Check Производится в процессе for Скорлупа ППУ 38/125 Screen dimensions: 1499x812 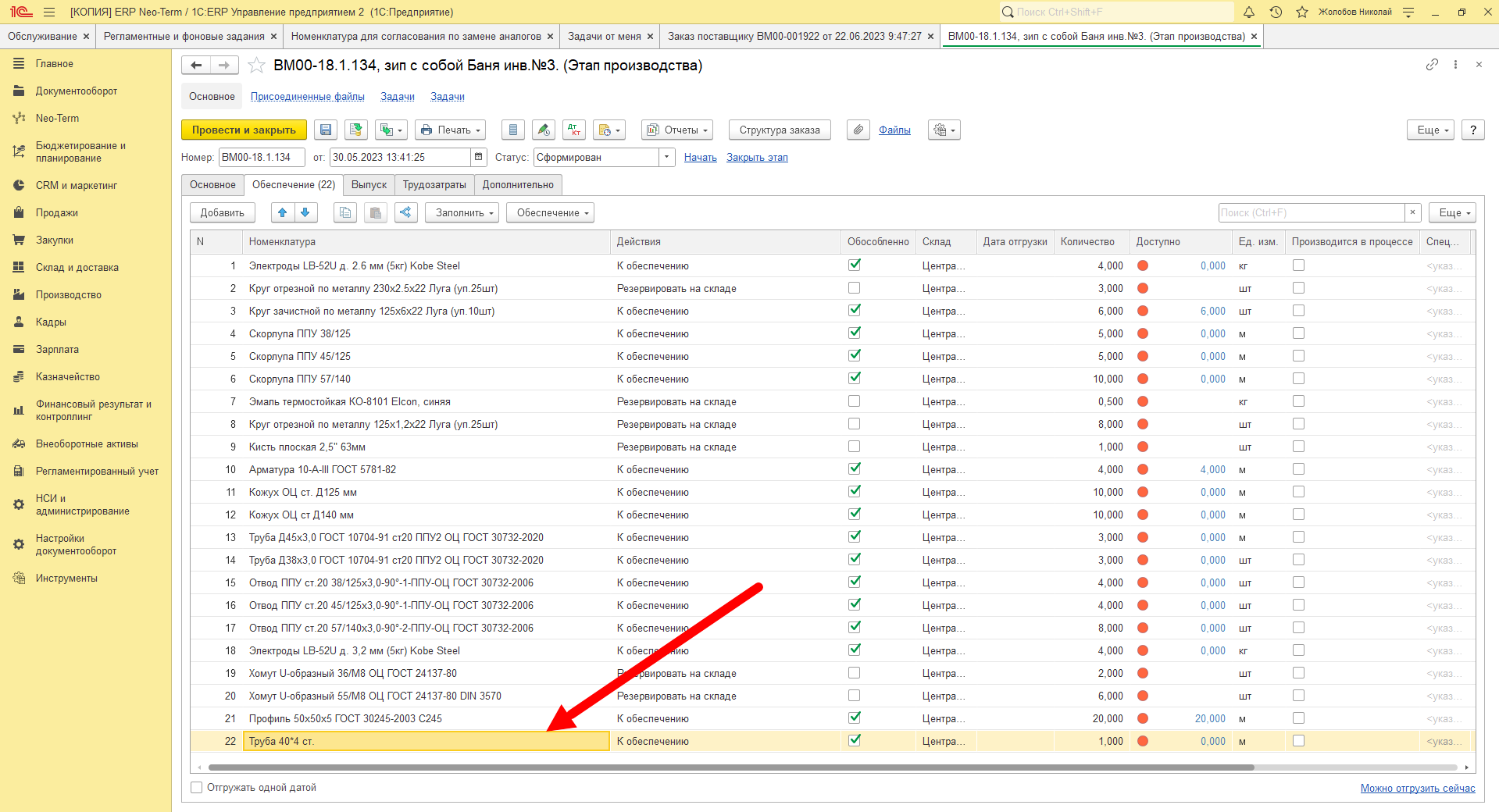1298,333
